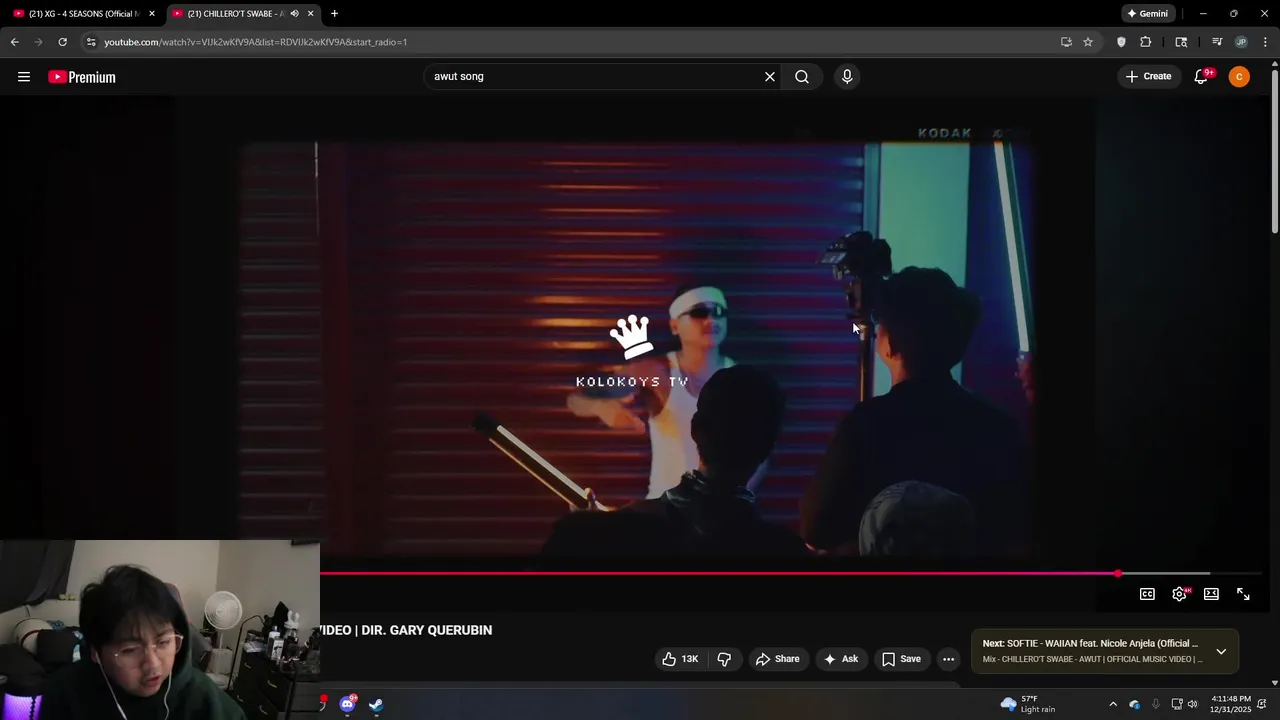Click the page vertical scrollbar

(1275, 150)
